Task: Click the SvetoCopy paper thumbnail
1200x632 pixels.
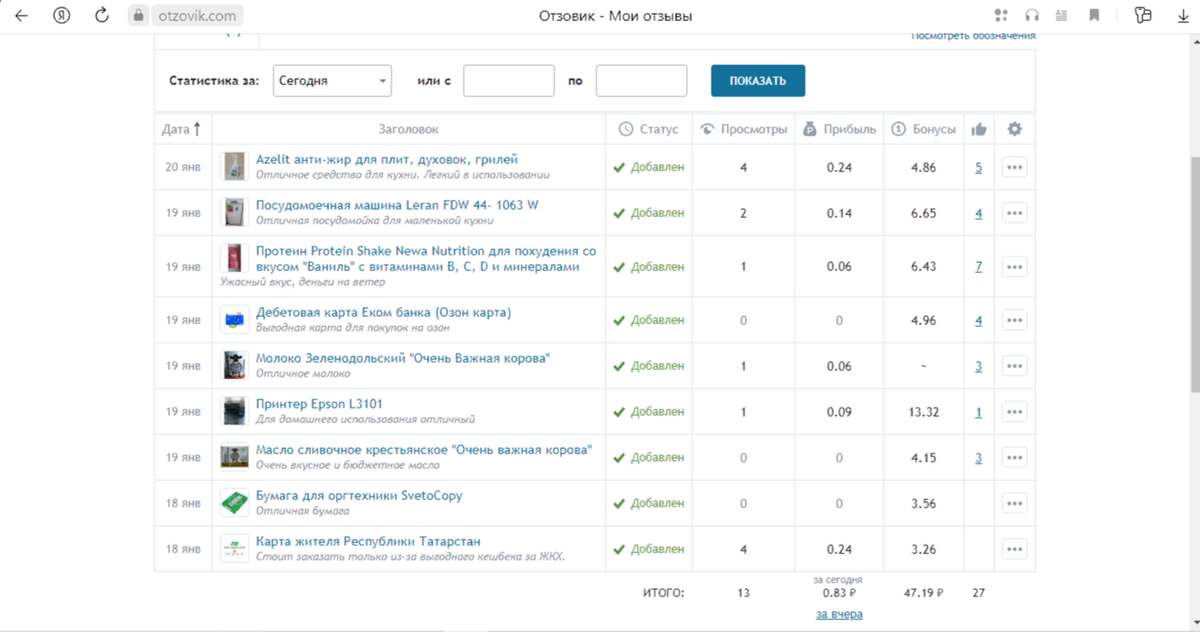Action: click(234, 503)
